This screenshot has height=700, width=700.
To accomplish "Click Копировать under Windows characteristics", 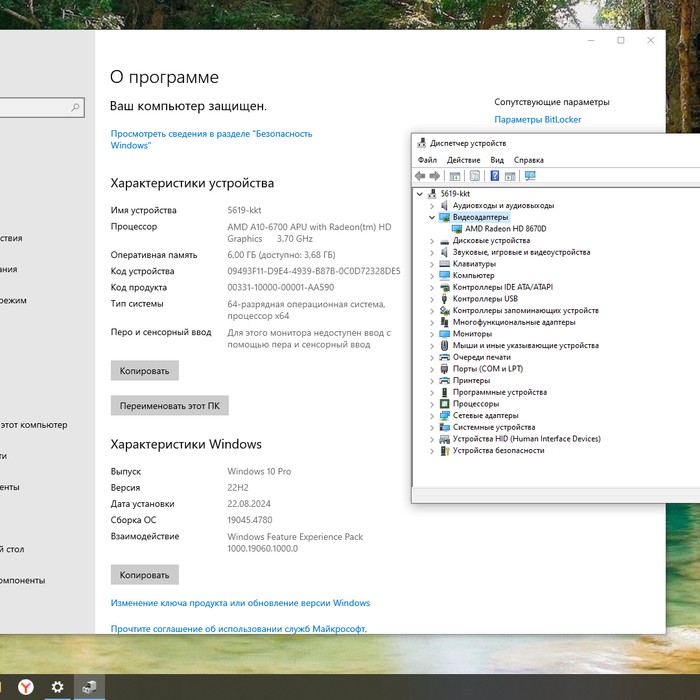I will pyautogui.click(x=145, y=575).
